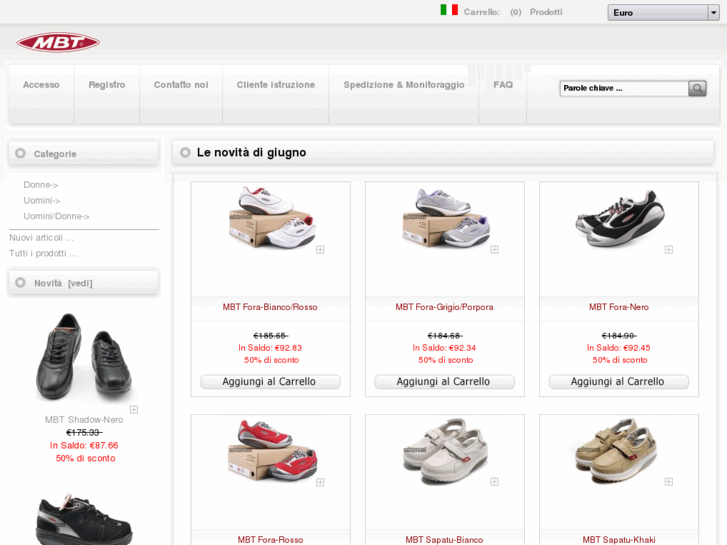Open the MBT Fora-Rosso product title

point(270,540)
